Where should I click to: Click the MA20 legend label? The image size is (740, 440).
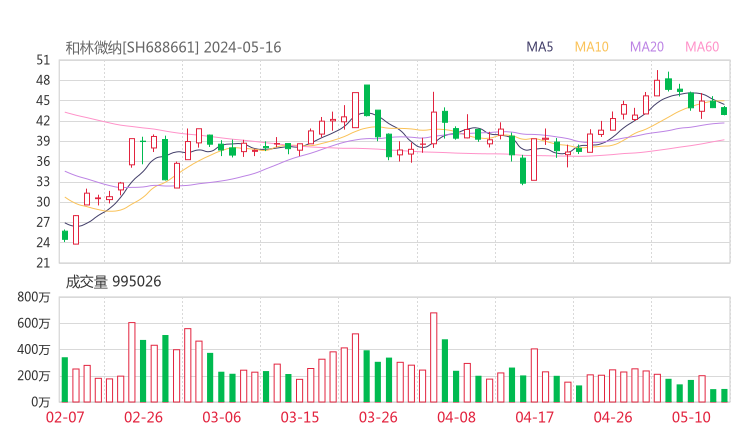point(647,47)
